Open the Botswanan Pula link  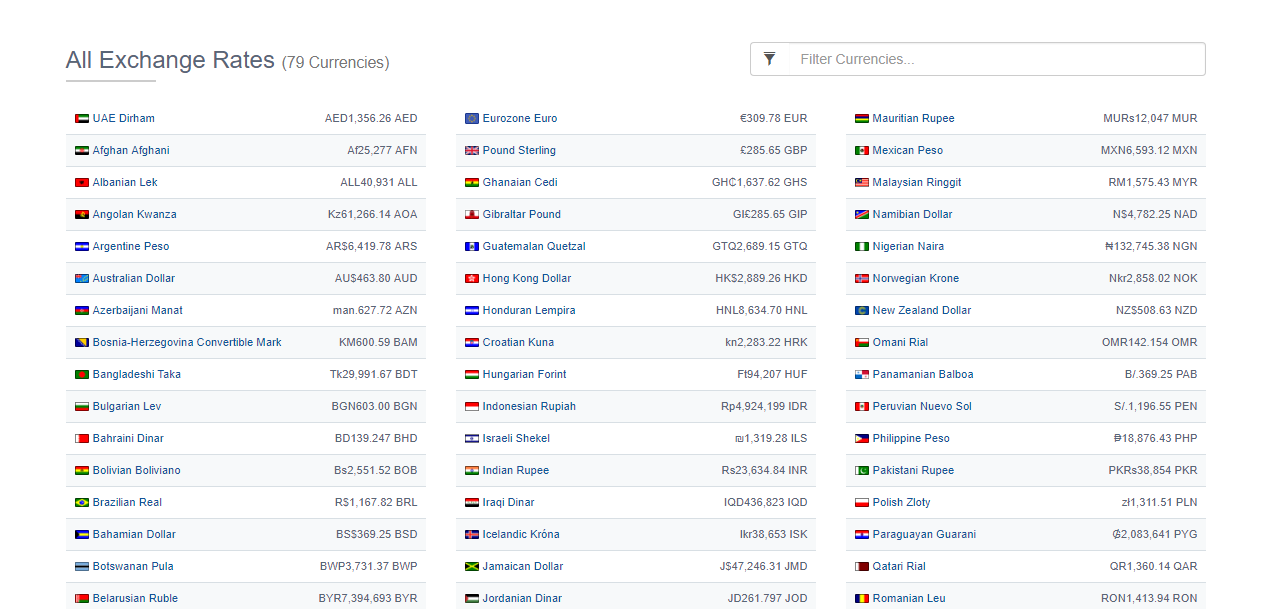click(x=133, y=566)
